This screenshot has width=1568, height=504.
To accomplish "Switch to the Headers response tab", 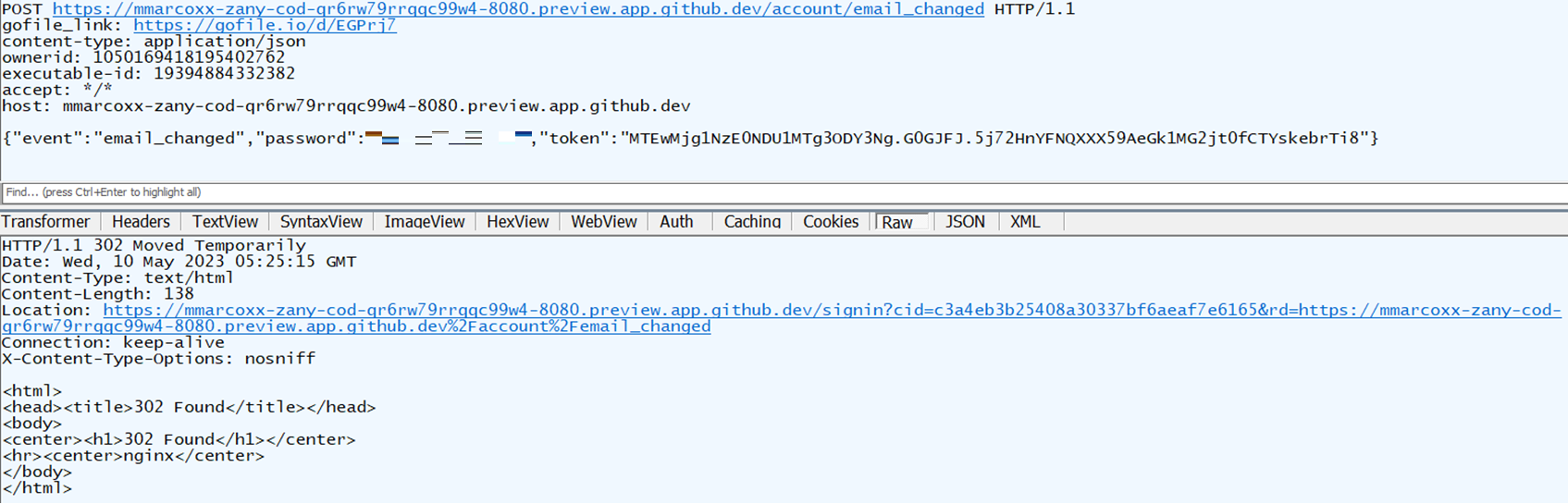I will tap(141, 222).
